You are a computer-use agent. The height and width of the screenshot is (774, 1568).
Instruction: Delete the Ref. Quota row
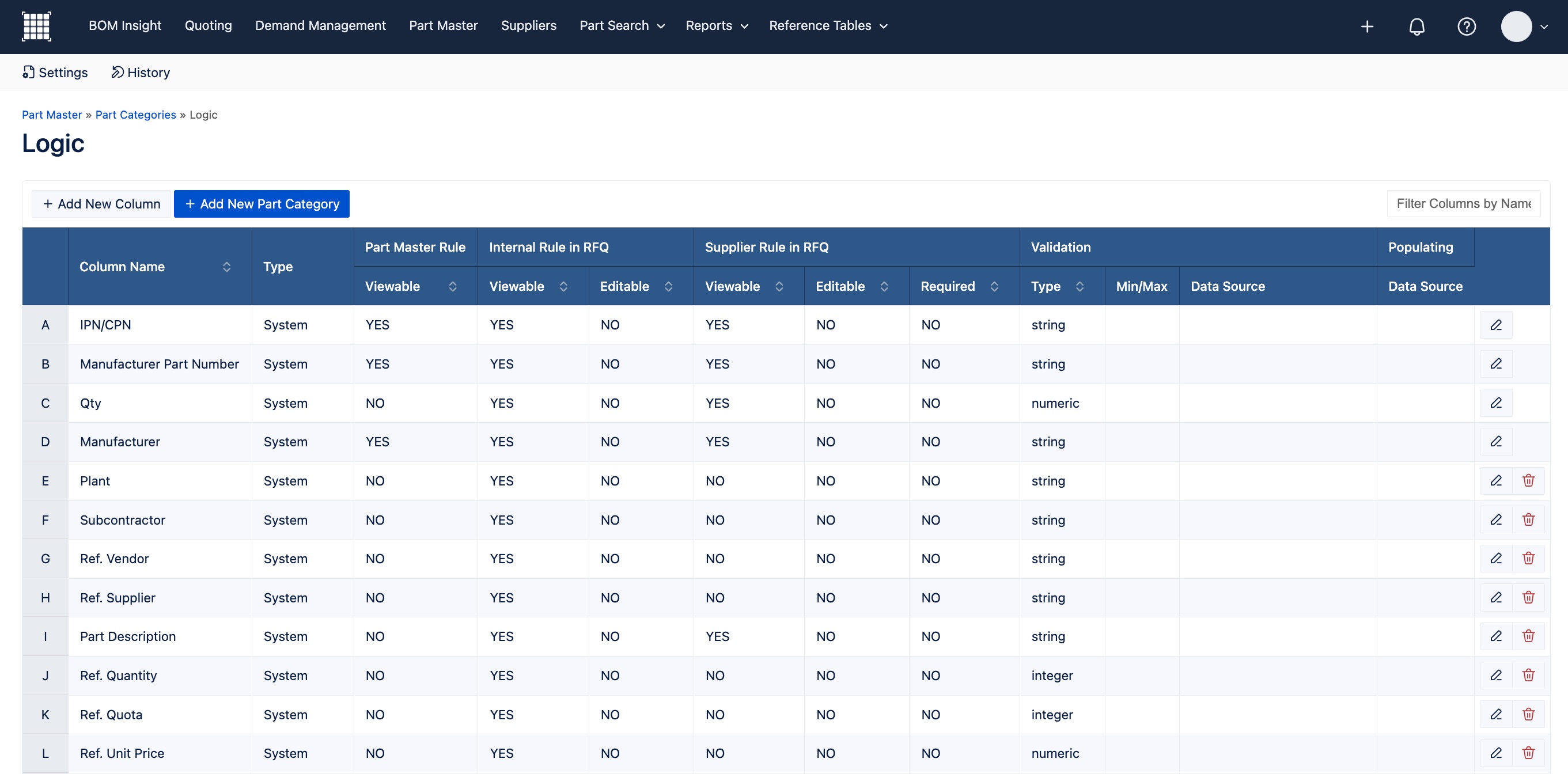[x=1528, y=714]
